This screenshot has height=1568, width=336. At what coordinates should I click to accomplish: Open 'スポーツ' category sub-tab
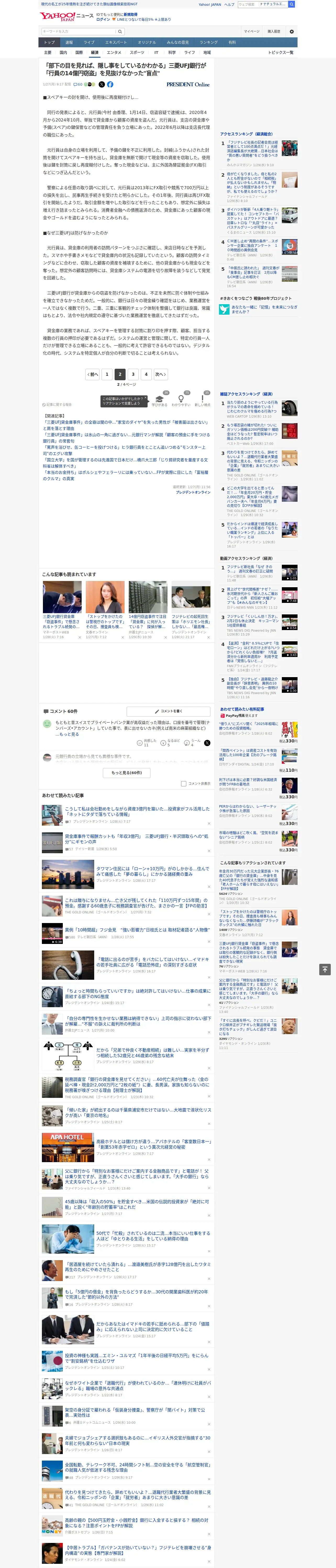point(137,52)
